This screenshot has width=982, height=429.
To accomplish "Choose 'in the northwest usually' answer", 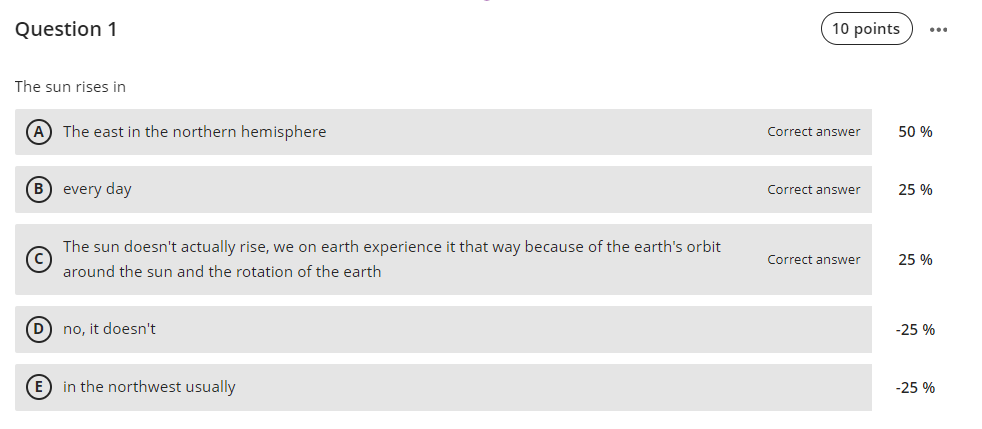I will (x=149, y=387).
